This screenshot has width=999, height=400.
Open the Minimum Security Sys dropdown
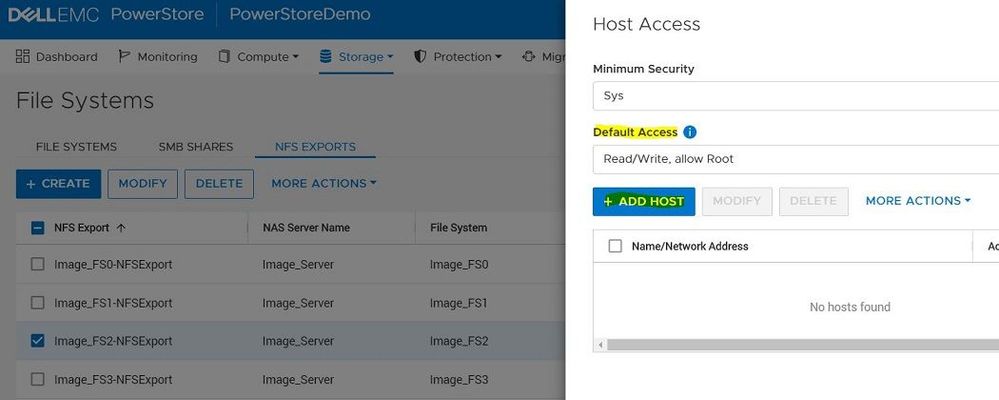click(x=796, y=96)
